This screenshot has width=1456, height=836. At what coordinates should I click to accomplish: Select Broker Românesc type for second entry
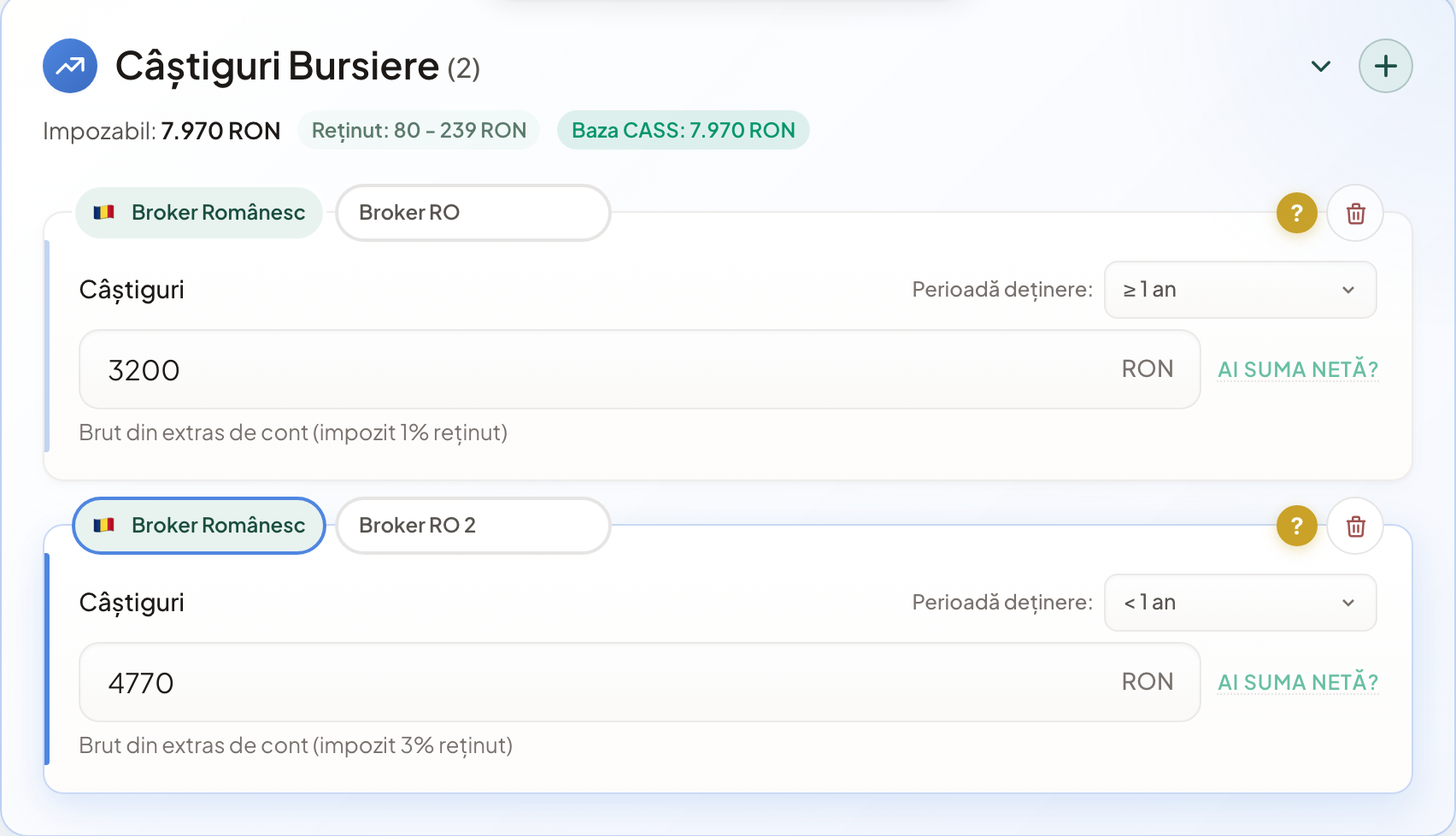pyautogui.click(x=198, y=526)
